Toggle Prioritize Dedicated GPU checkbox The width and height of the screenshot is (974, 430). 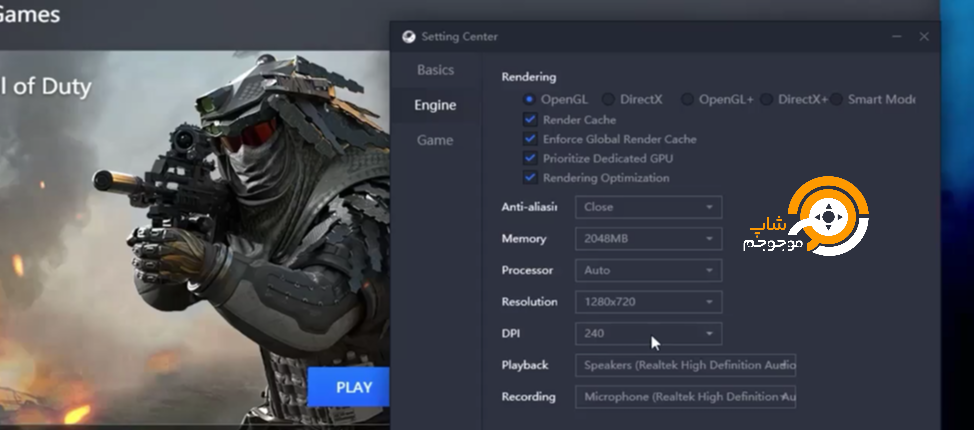530,158
